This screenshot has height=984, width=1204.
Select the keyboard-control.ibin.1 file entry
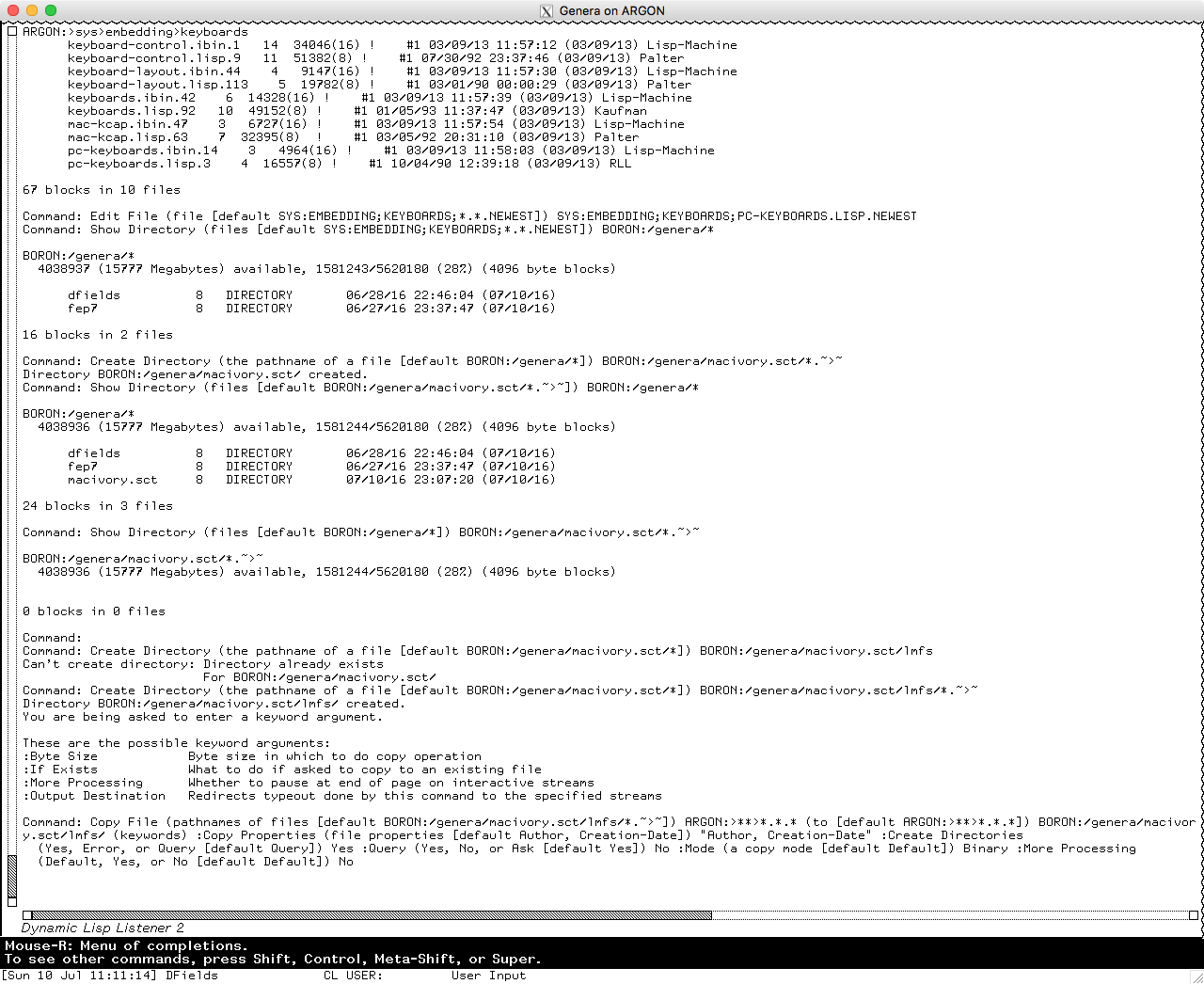153,45
